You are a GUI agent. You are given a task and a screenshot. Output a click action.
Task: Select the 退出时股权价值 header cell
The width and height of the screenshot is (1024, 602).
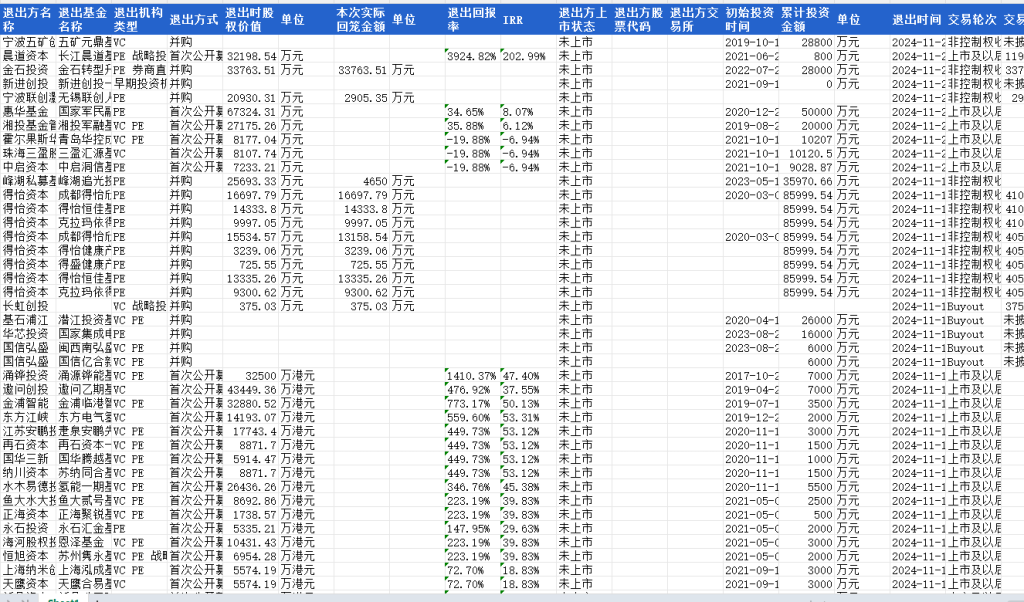(x=250, y=19)
